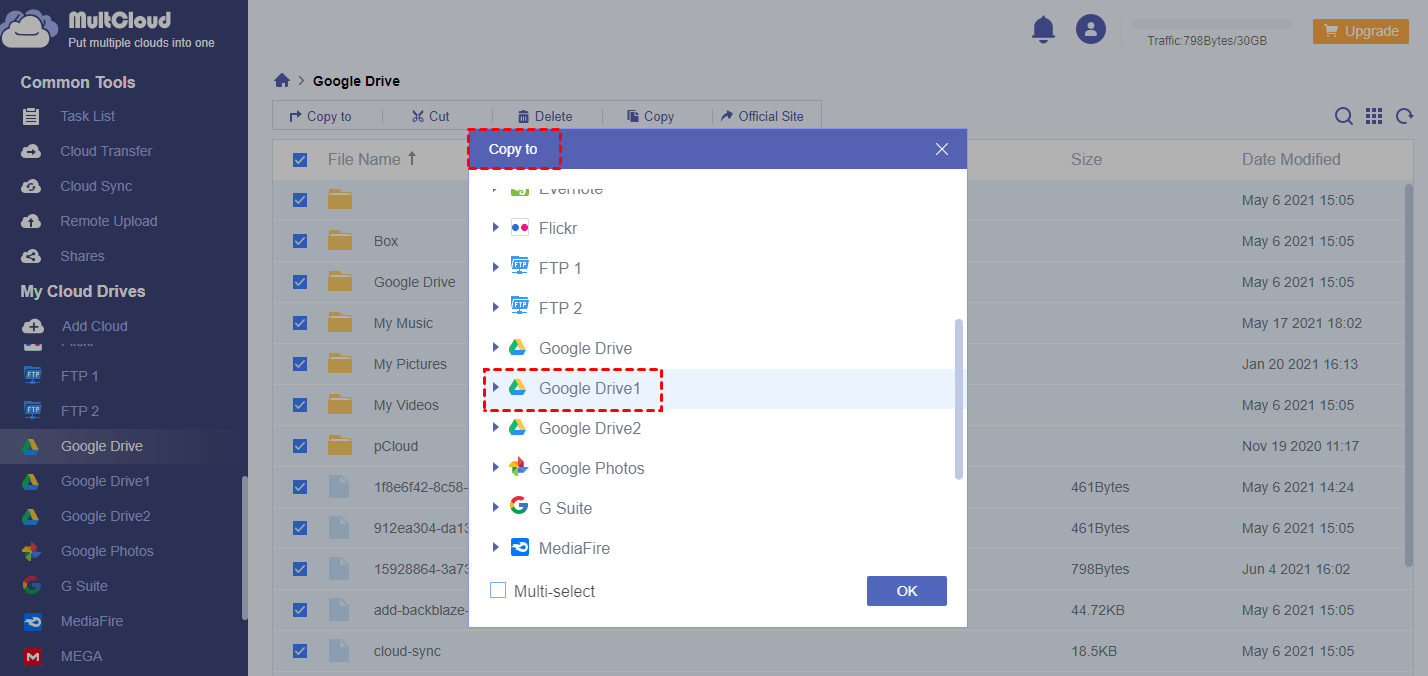Image resolution: width=1428 pixels, height=676 pixels.
Task: Uncheck the cloud-sync file checkbox
Action: (300, 651)
